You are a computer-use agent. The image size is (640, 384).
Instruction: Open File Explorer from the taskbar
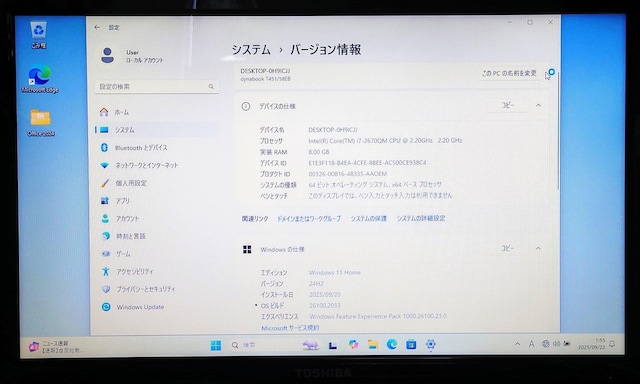(x=373, y=345)
